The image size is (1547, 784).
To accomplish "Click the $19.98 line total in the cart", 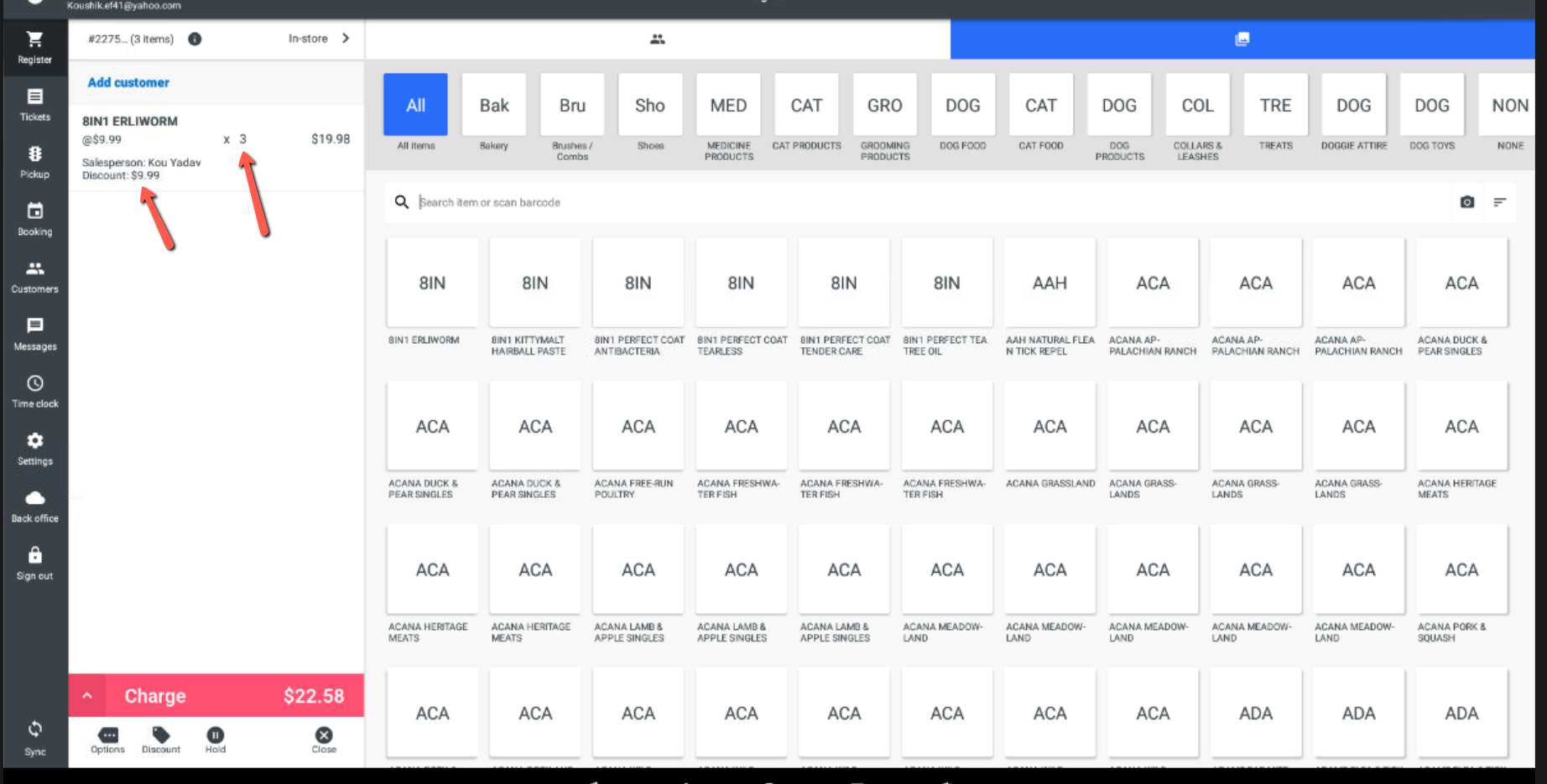I will pyautogui.click(x=331, y=139).
